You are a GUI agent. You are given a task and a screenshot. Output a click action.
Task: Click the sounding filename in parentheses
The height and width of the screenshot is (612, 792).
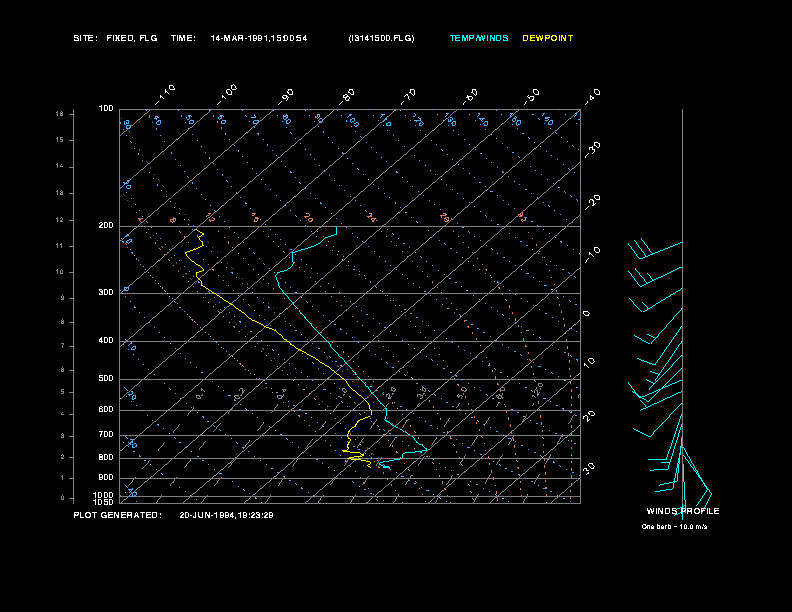381,38
